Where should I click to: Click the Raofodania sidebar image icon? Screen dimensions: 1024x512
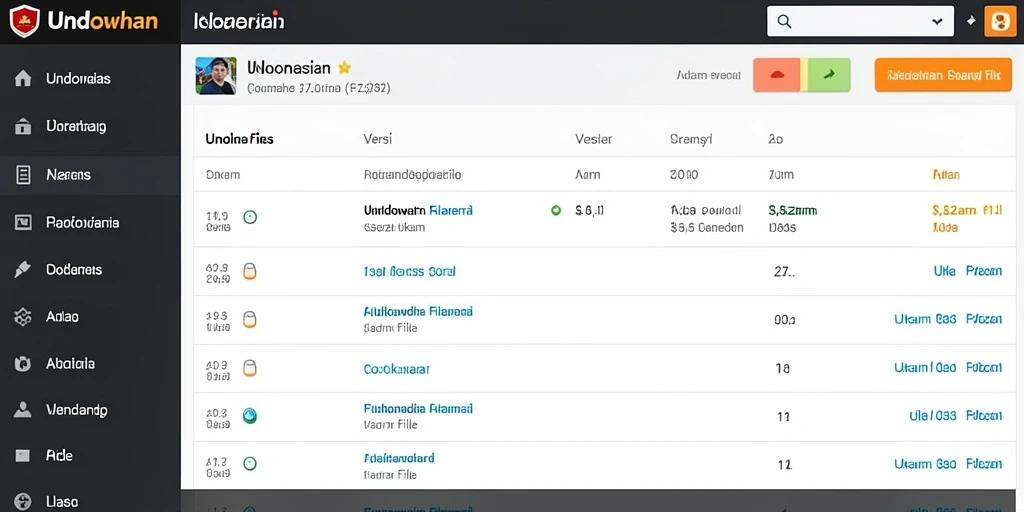(x=23, y=222)
